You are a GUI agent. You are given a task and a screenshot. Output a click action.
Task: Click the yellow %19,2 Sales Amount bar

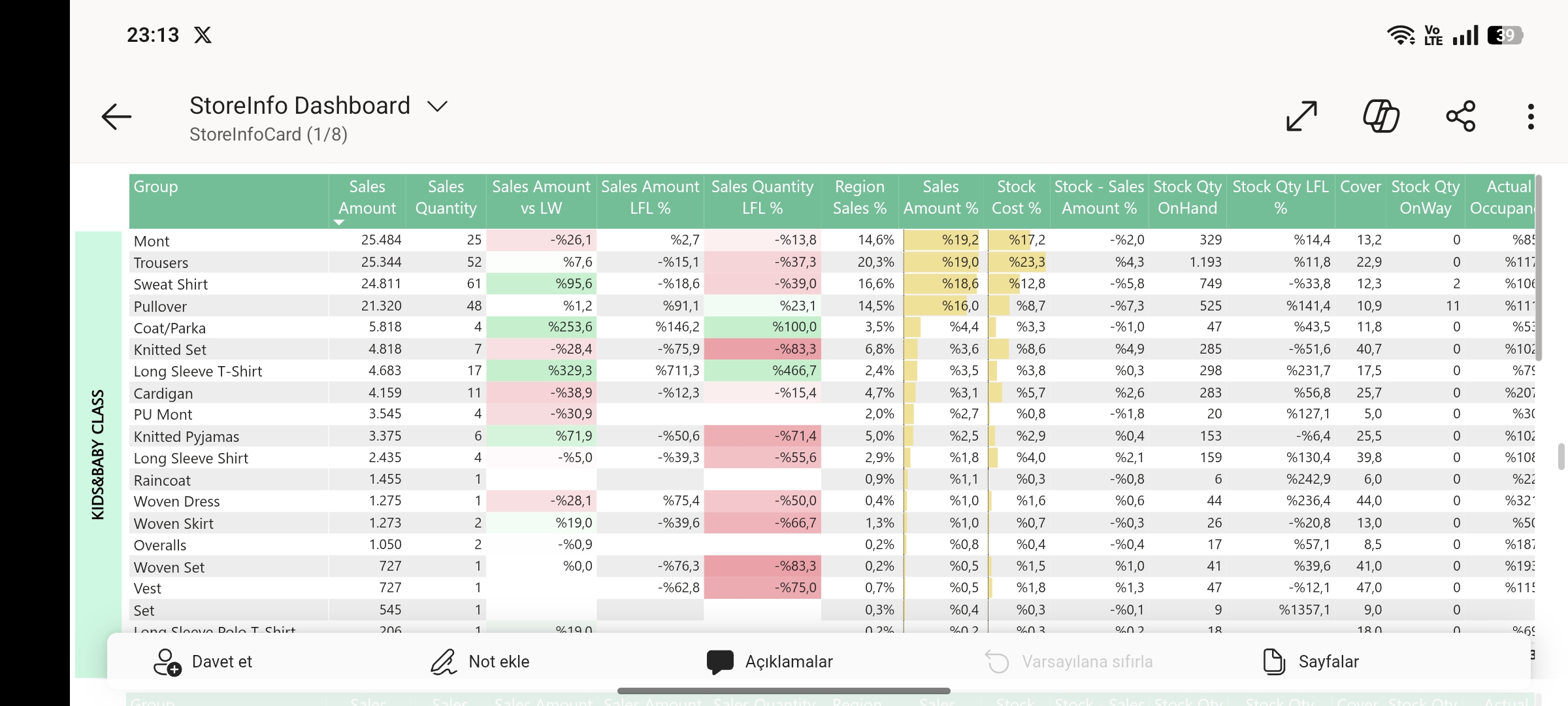pyautogui.click(x=941, y=241)
